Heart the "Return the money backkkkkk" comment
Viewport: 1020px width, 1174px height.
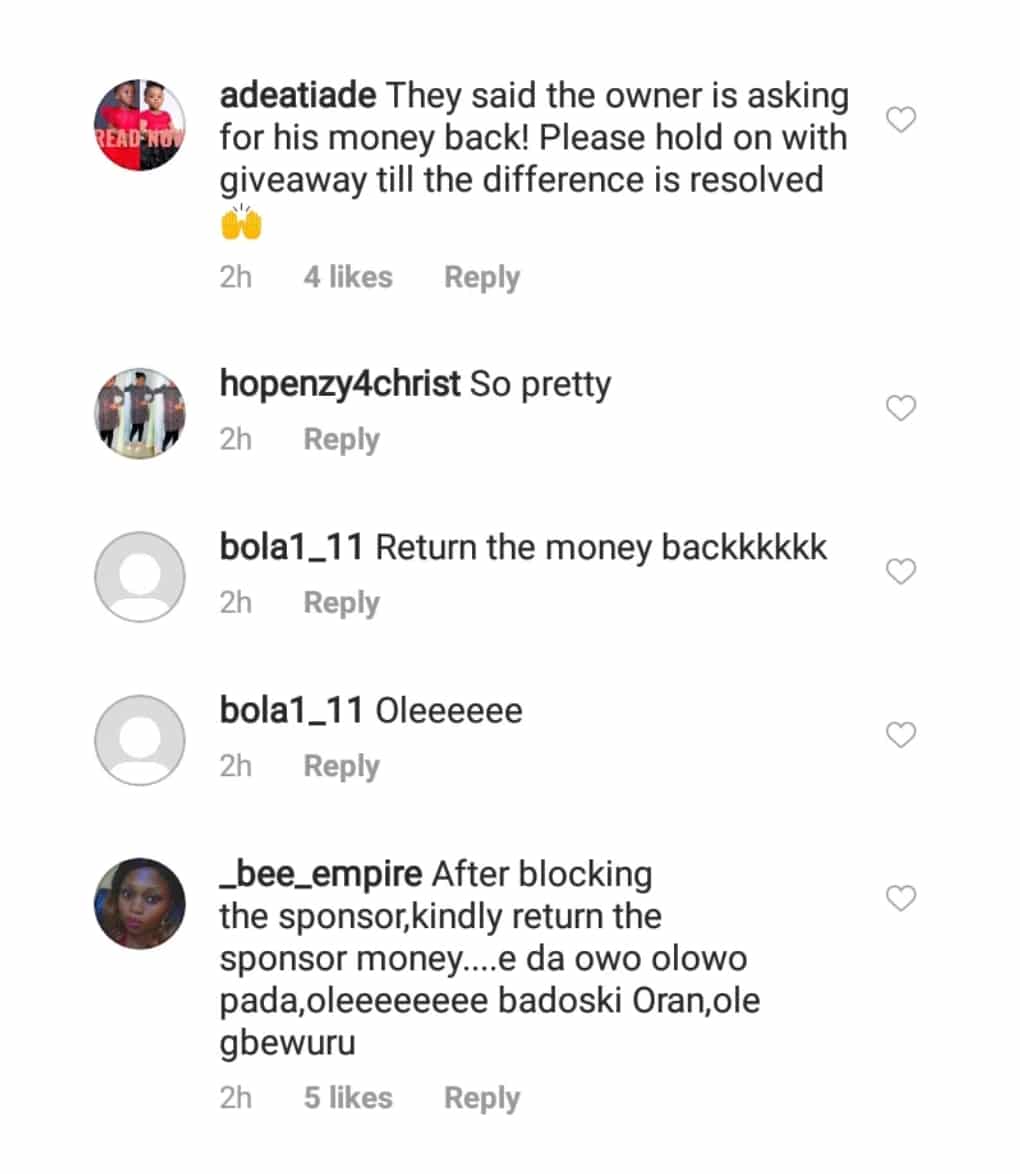tap(902, 571)
